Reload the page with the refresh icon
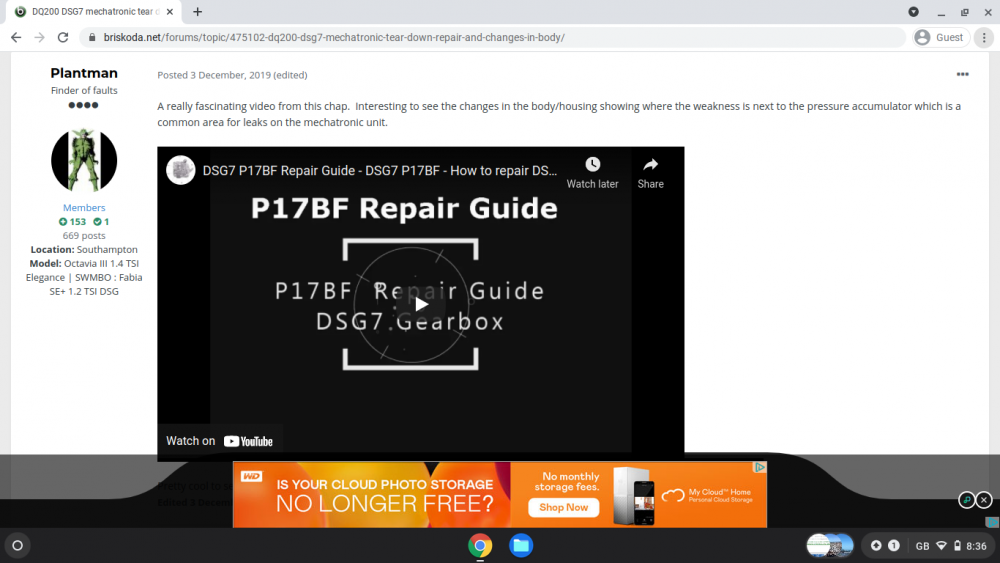1000x563 pixels. coord(62,38)
